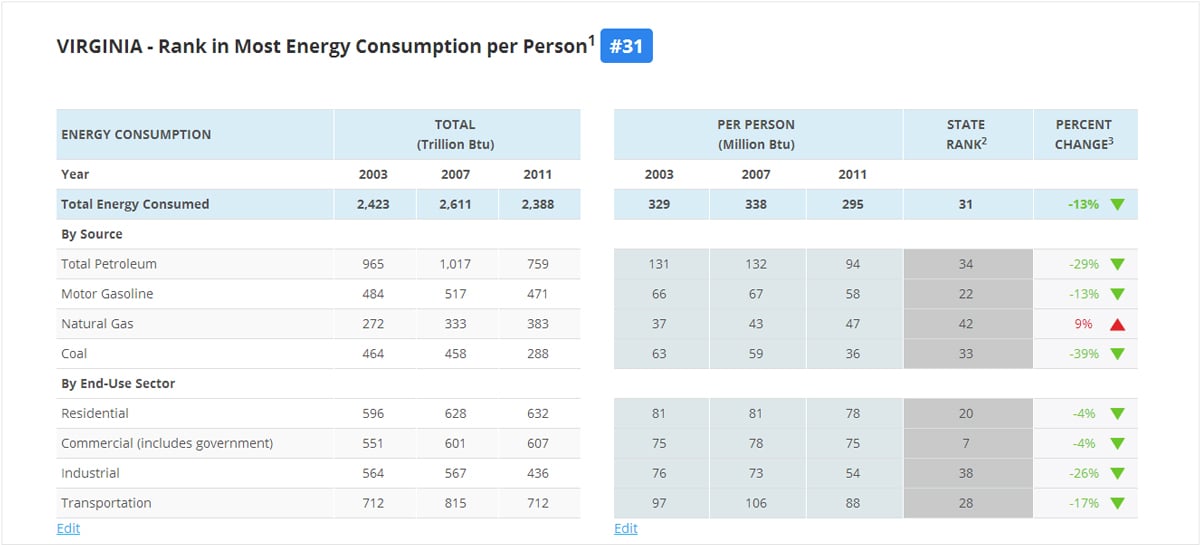Click the red up arrow for Natural Gas
This screenshot has height=545, width=1200.
point(1117,324)
